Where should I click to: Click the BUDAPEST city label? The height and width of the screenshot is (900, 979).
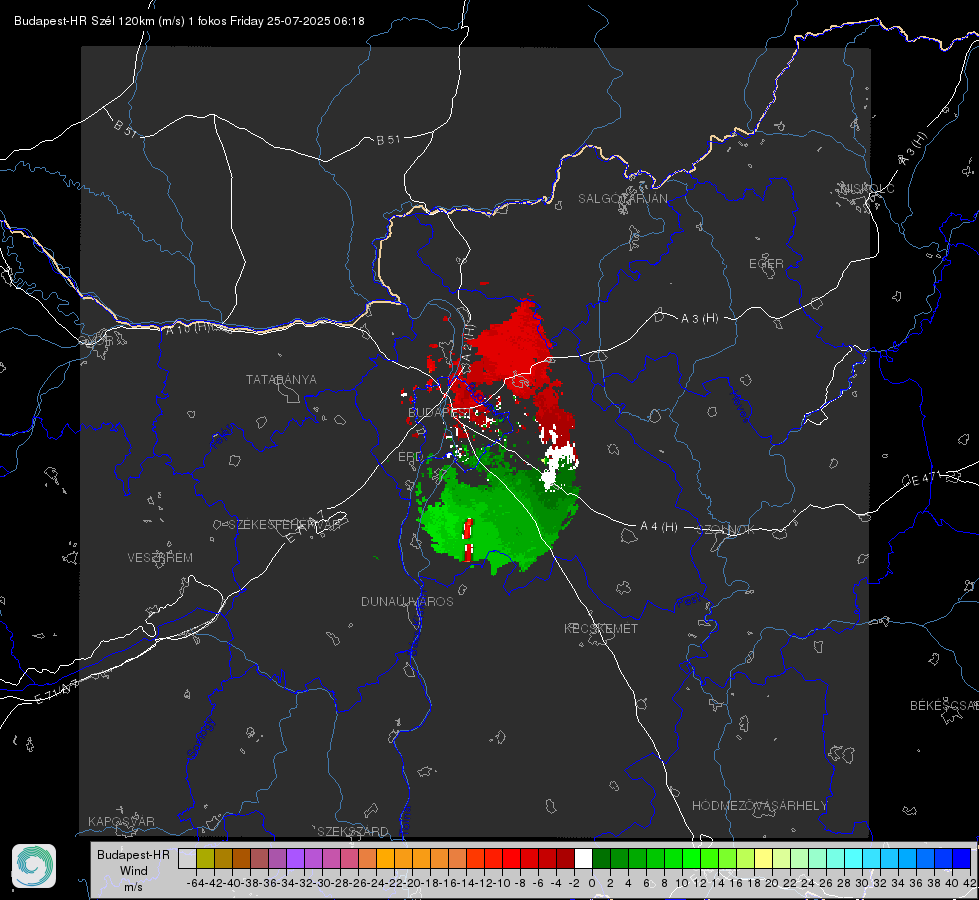click(x=439, y=413)
